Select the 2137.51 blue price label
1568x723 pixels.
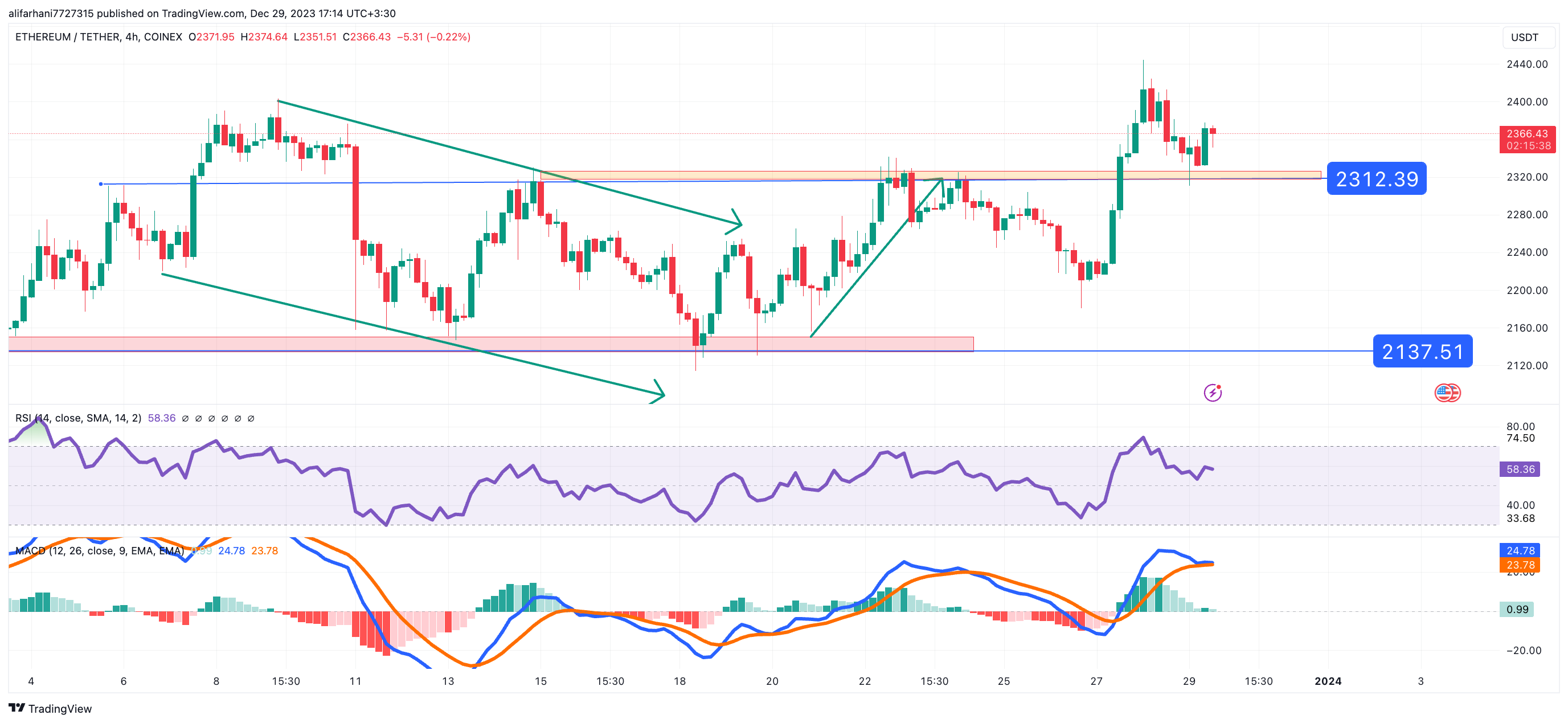click(1422, 352)
